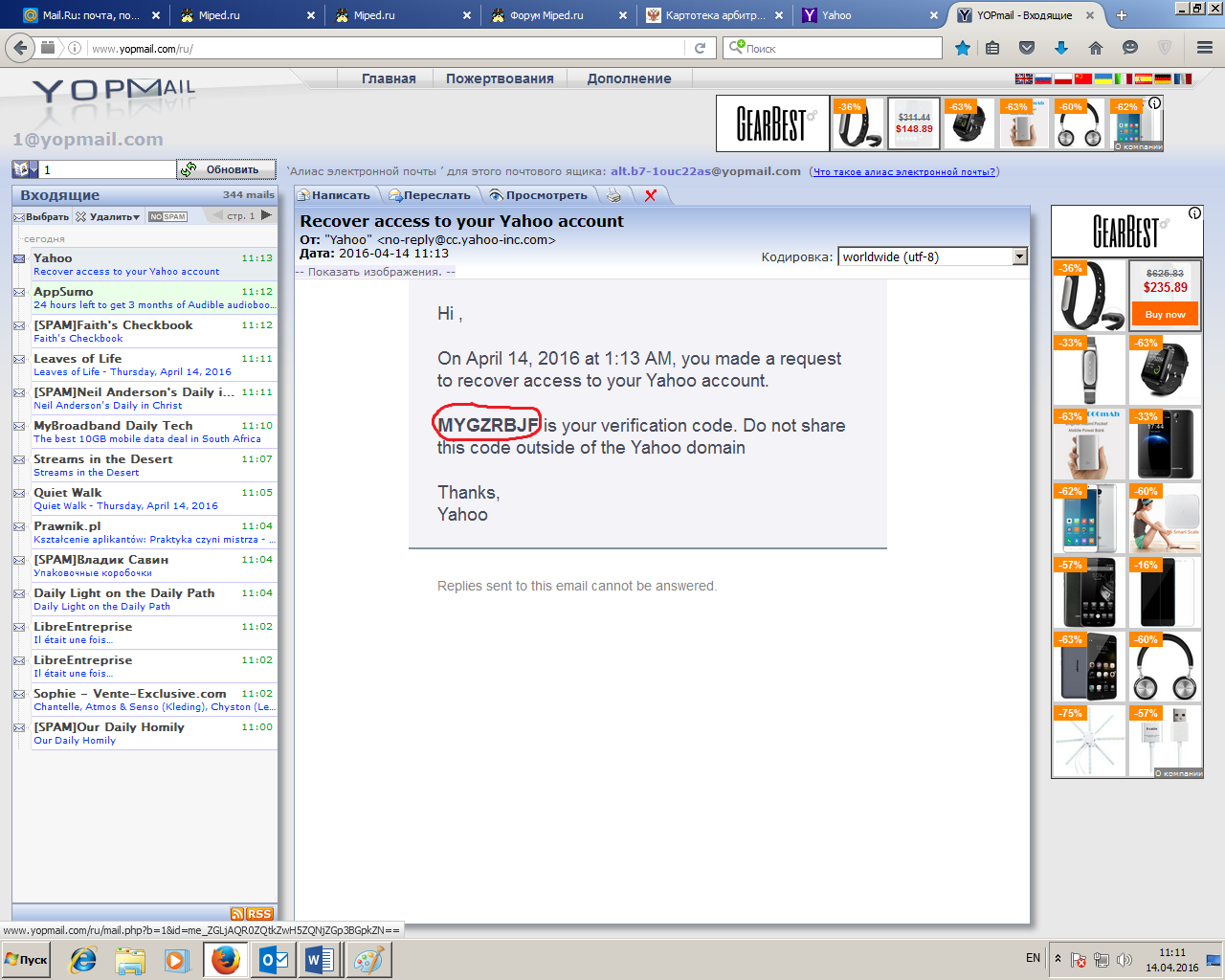The image size is (1225, 980).
Task: Open the Пожертвования menu item
Action: (500, 78)
